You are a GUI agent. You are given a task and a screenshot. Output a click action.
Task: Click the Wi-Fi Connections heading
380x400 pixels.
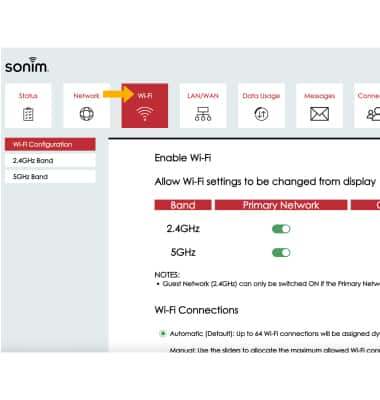(196, 310)
